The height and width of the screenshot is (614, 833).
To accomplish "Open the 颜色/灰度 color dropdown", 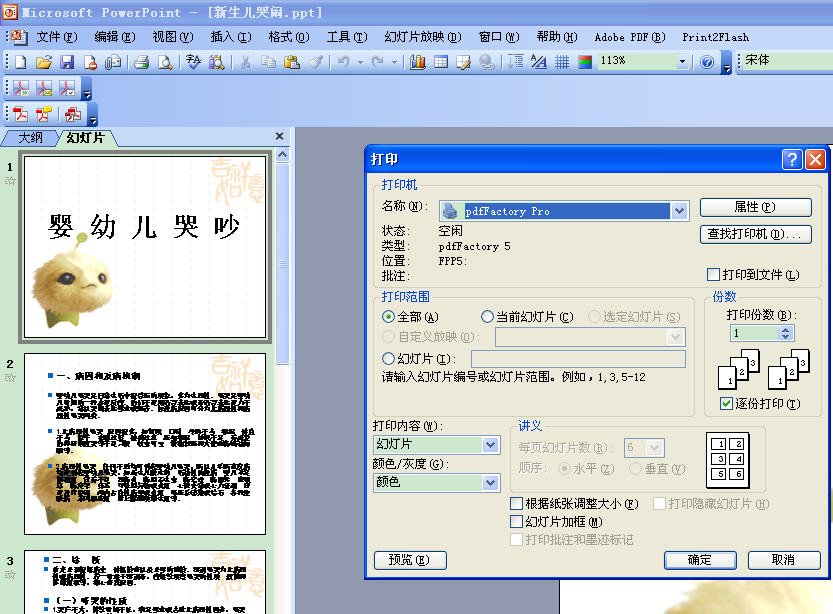I will tap(489, 484).
